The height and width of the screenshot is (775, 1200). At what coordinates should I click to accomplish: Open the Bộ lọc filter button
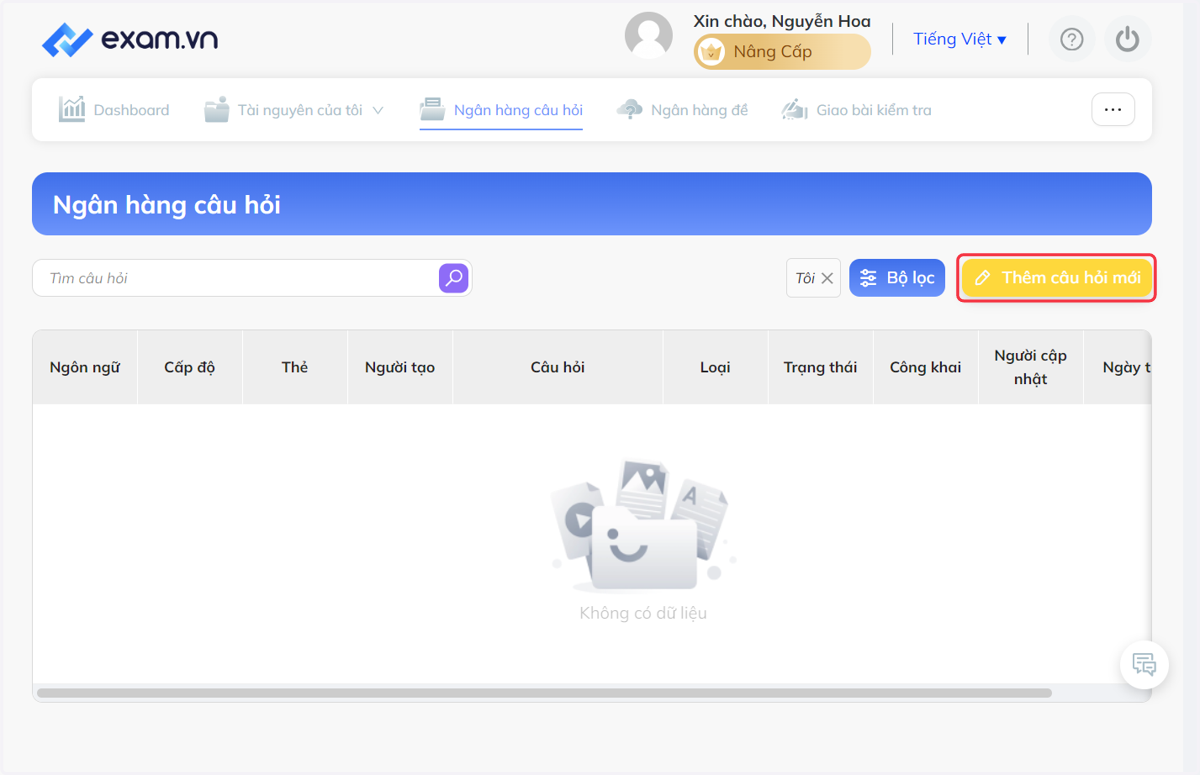tap(897, 278)
